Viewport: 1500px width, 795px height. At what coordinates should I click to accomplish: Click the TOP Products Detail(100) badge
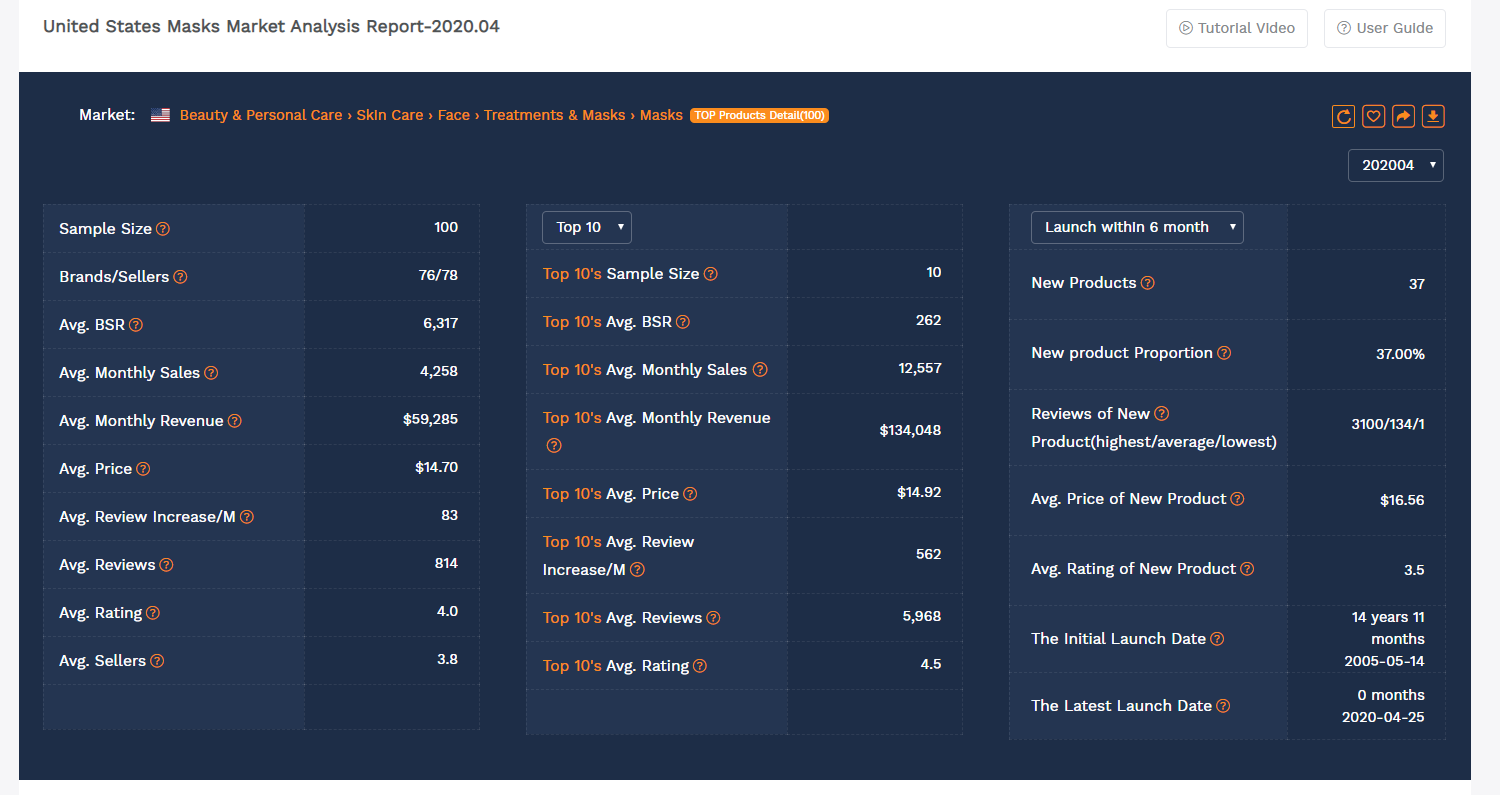pyautogui.click(x=759, y=115)
